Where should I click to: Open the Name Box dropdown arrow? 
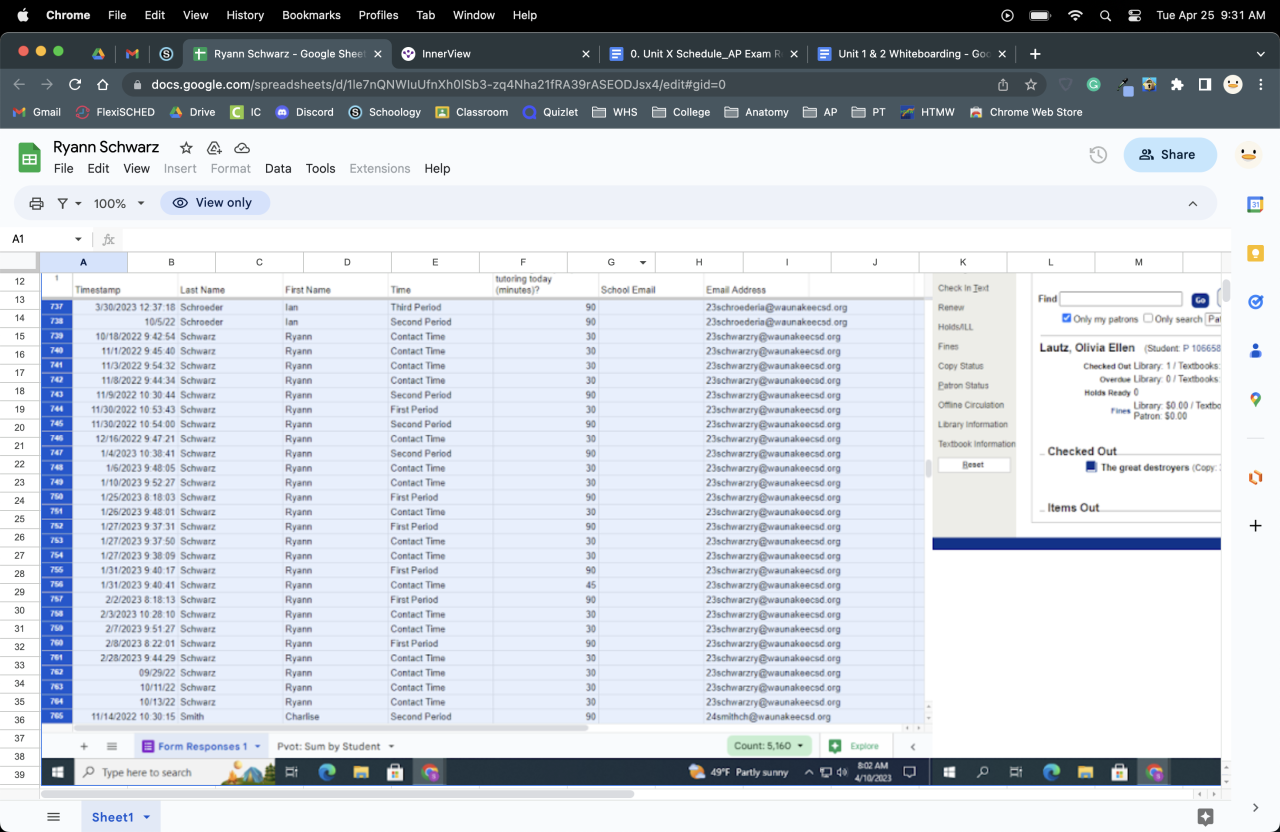tap(78, 239)
